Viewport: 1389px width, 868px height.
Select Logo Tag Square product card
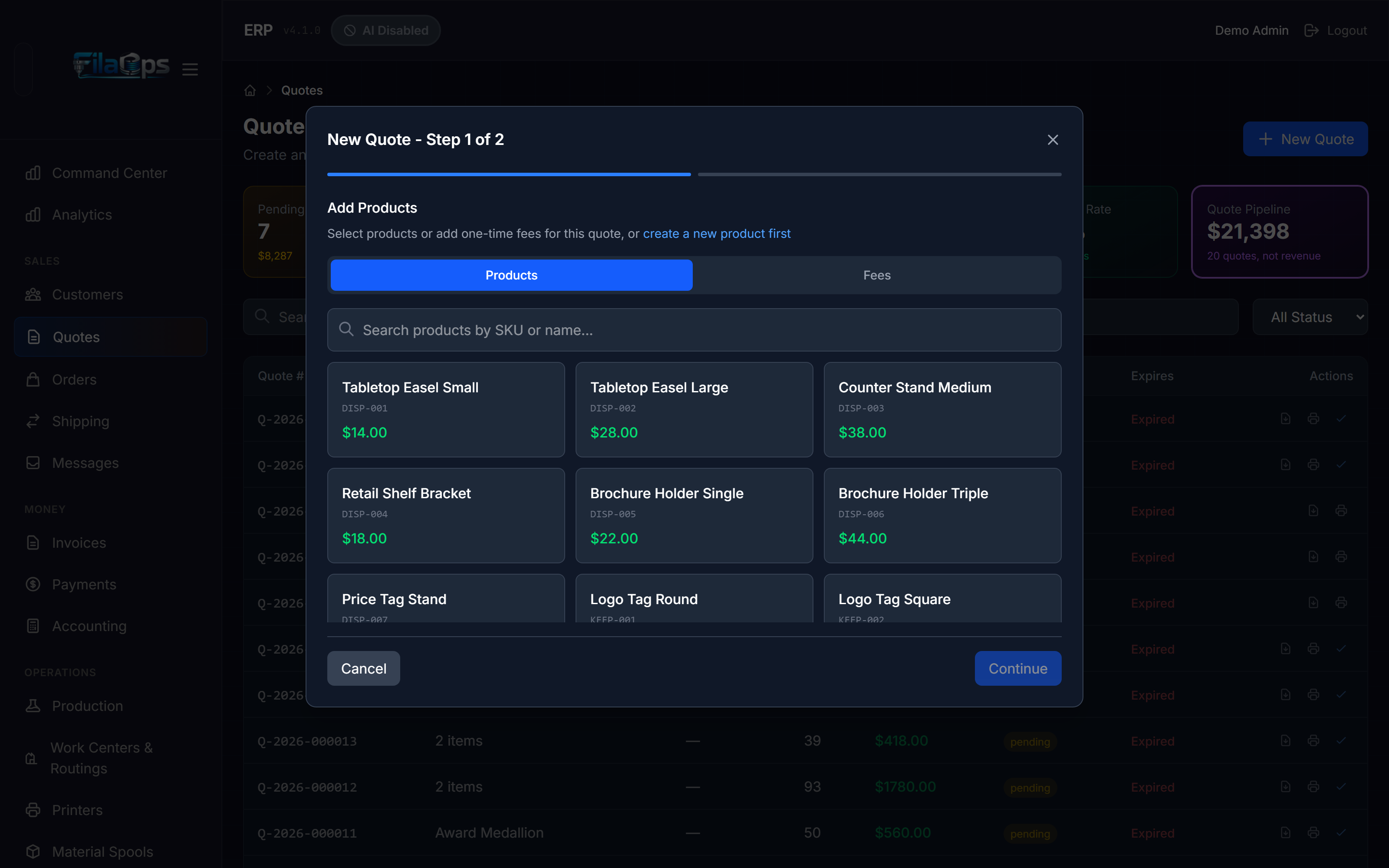pyautogui.click(x=942, y=598)
